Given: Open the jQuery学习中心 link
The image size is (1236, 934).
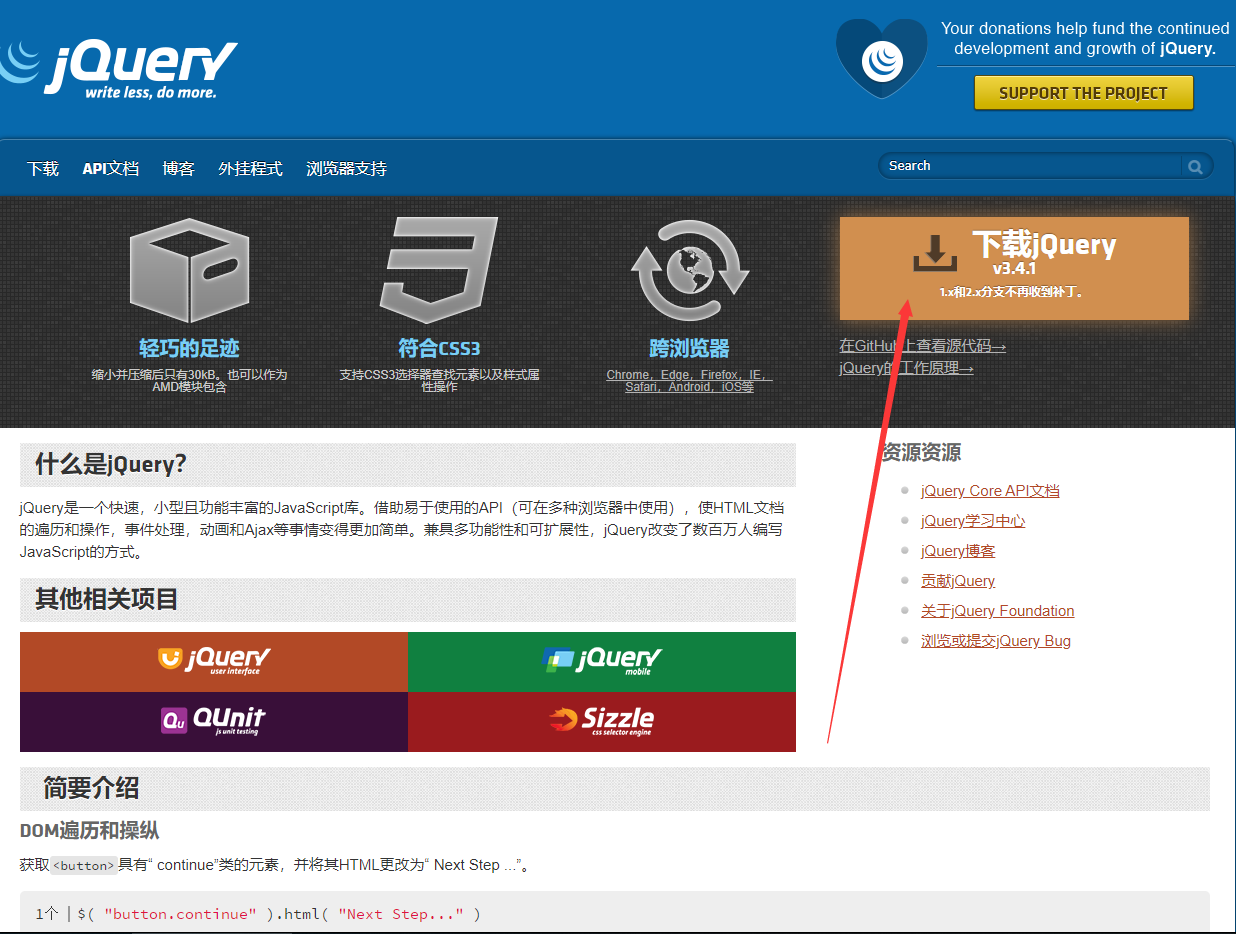Looking at the screenshot, I should coord(973,521).
